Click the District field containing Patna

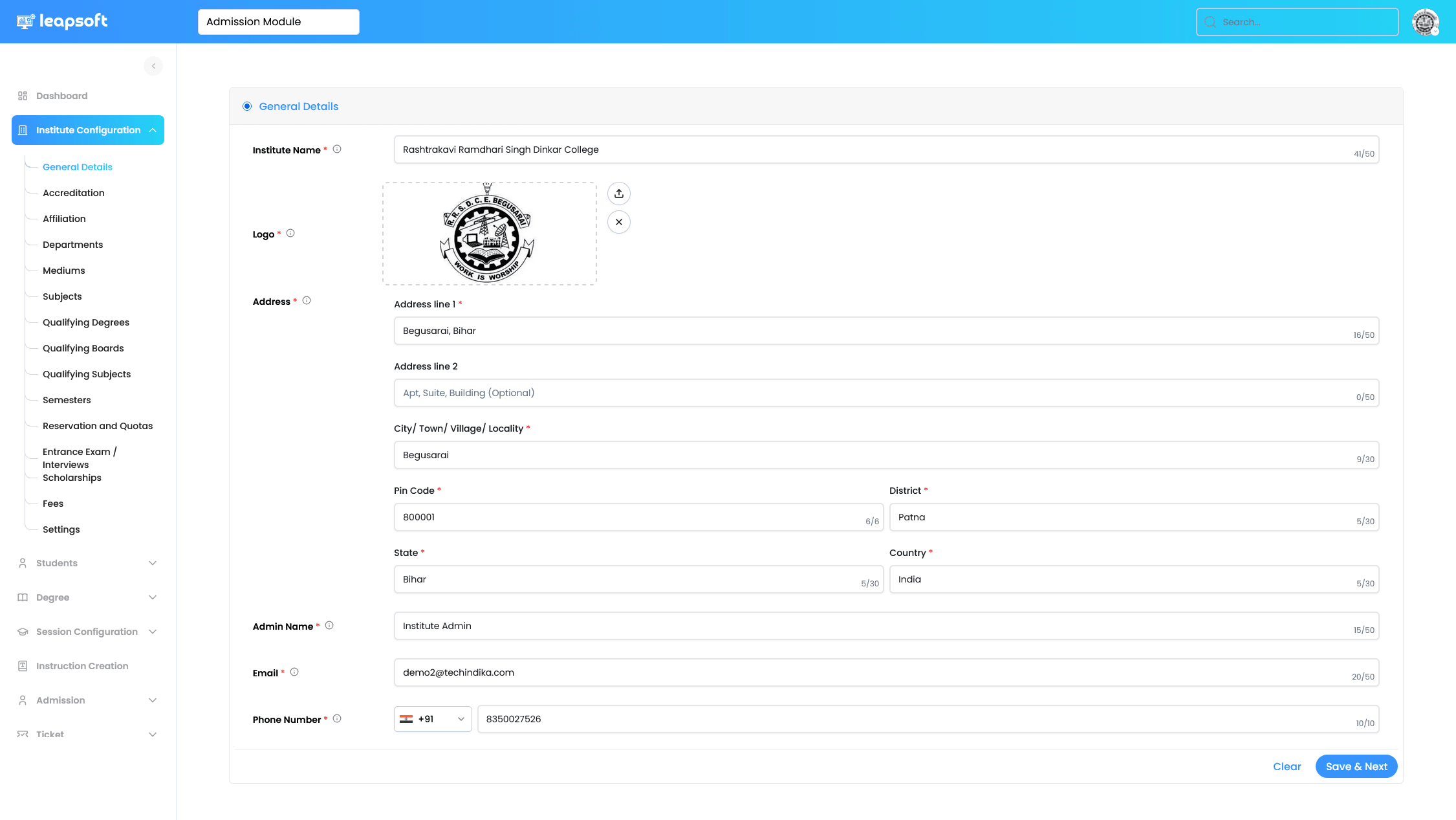tap(1134, 517)
